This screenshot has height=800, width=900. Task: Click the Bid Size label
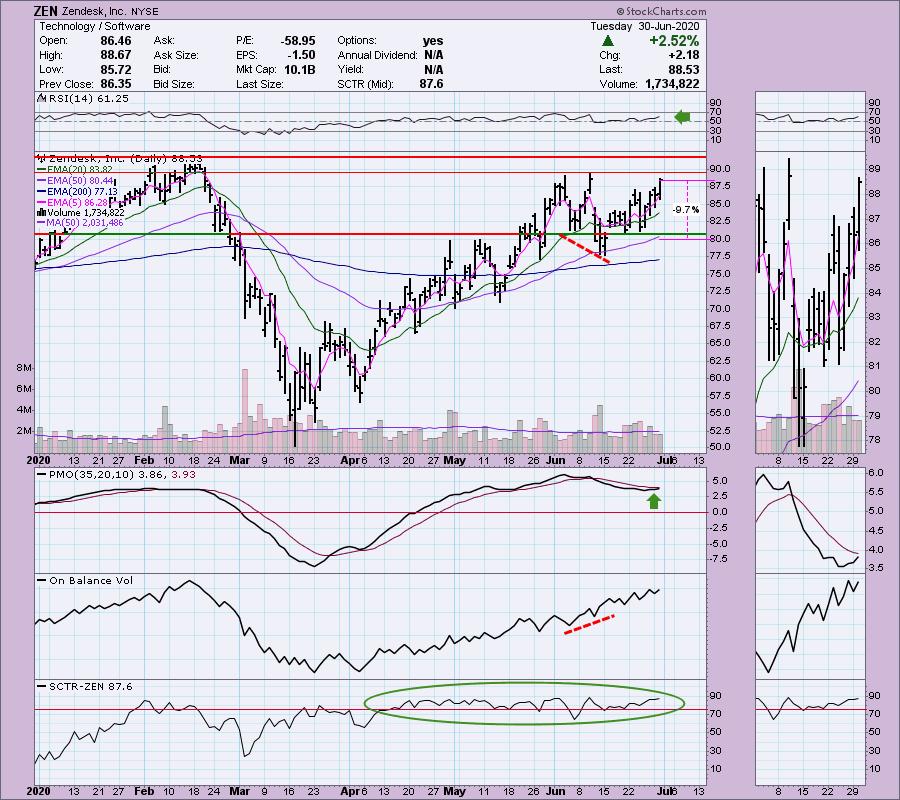coord(174,84)
